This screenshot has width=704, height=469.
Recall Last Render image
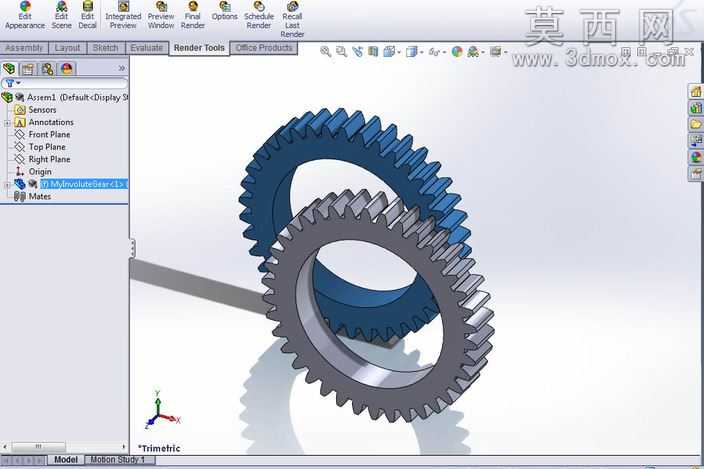click(x=292, y=20)
